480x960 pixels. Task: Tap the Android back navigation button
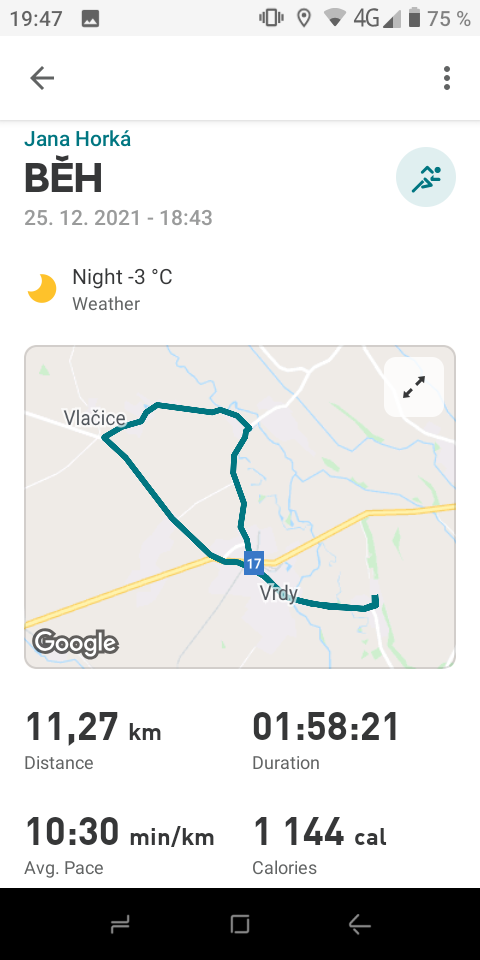tap(360, 924)
